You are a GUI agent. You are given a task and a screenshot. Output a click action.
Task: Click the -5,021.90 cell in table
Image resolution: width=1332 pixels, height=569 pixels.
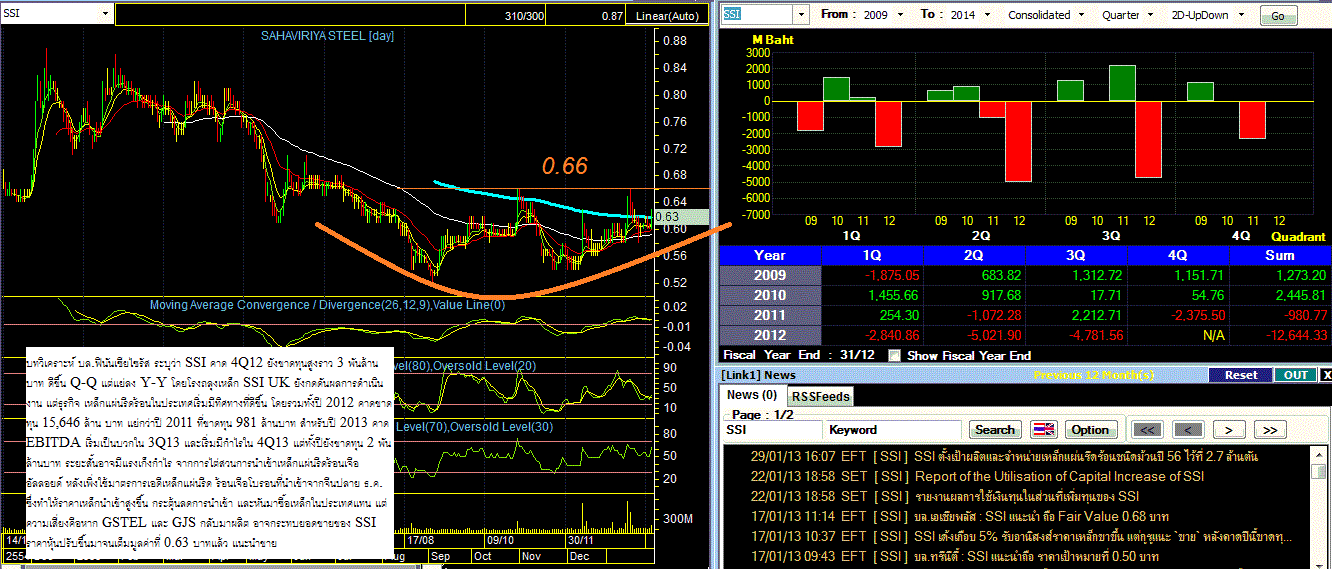click(974, 335)
